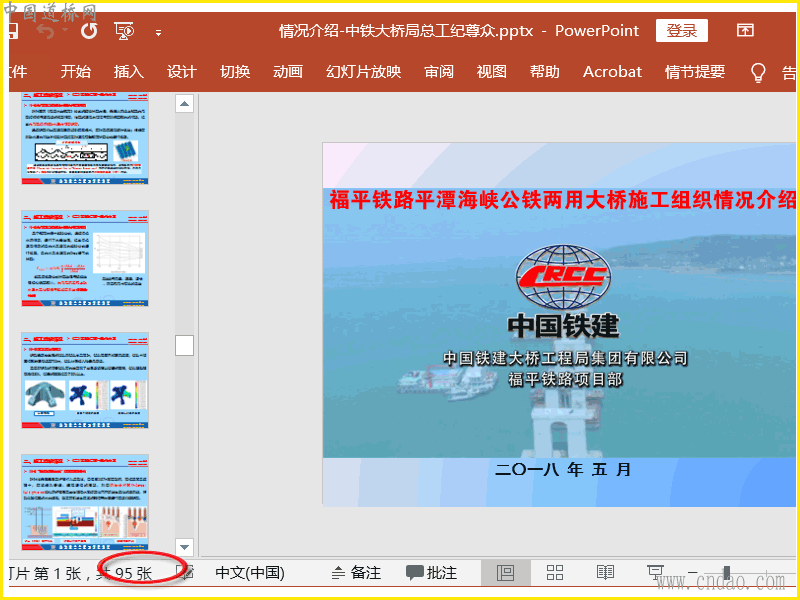Click the 中国铁建 text on slide
800x600 pixels.
pos(563,326)
